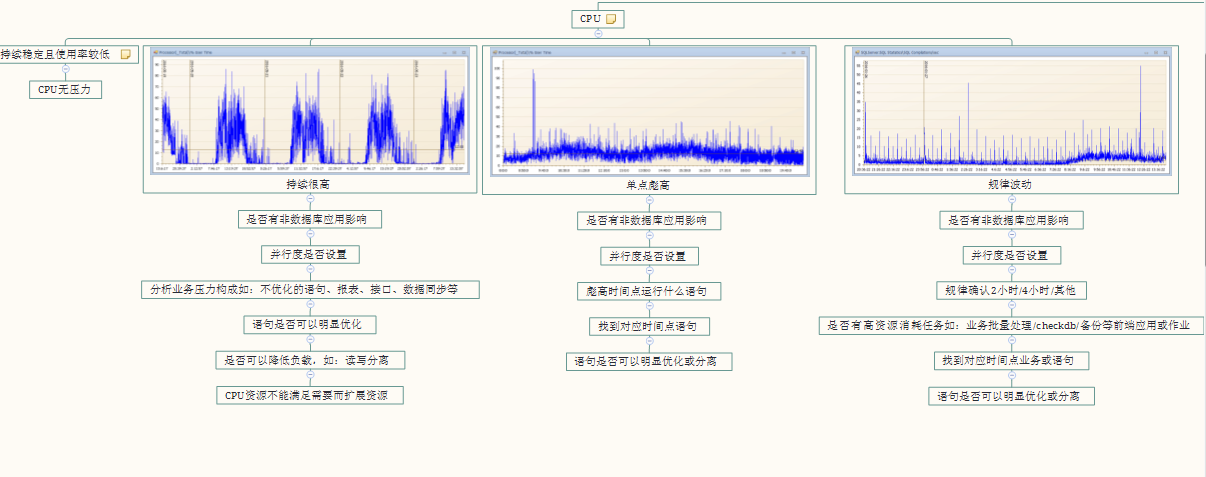1206x477 pixels.
Task: Select the 找到对应时间点语句 node
Action: point(649,326)
